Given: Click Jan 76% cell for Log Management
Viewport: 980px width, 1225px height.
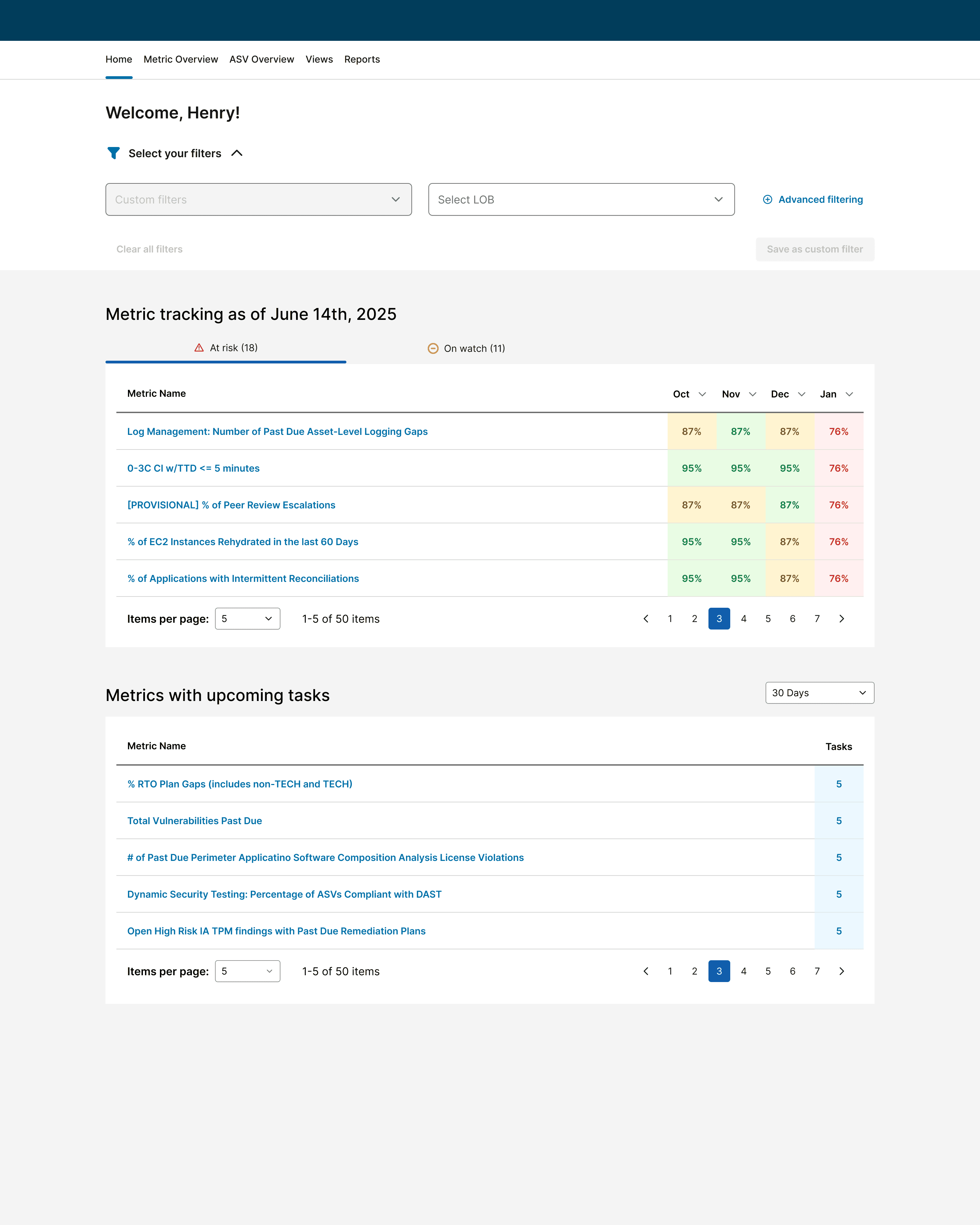Looking at the screenshot, I should pos(838,431).
